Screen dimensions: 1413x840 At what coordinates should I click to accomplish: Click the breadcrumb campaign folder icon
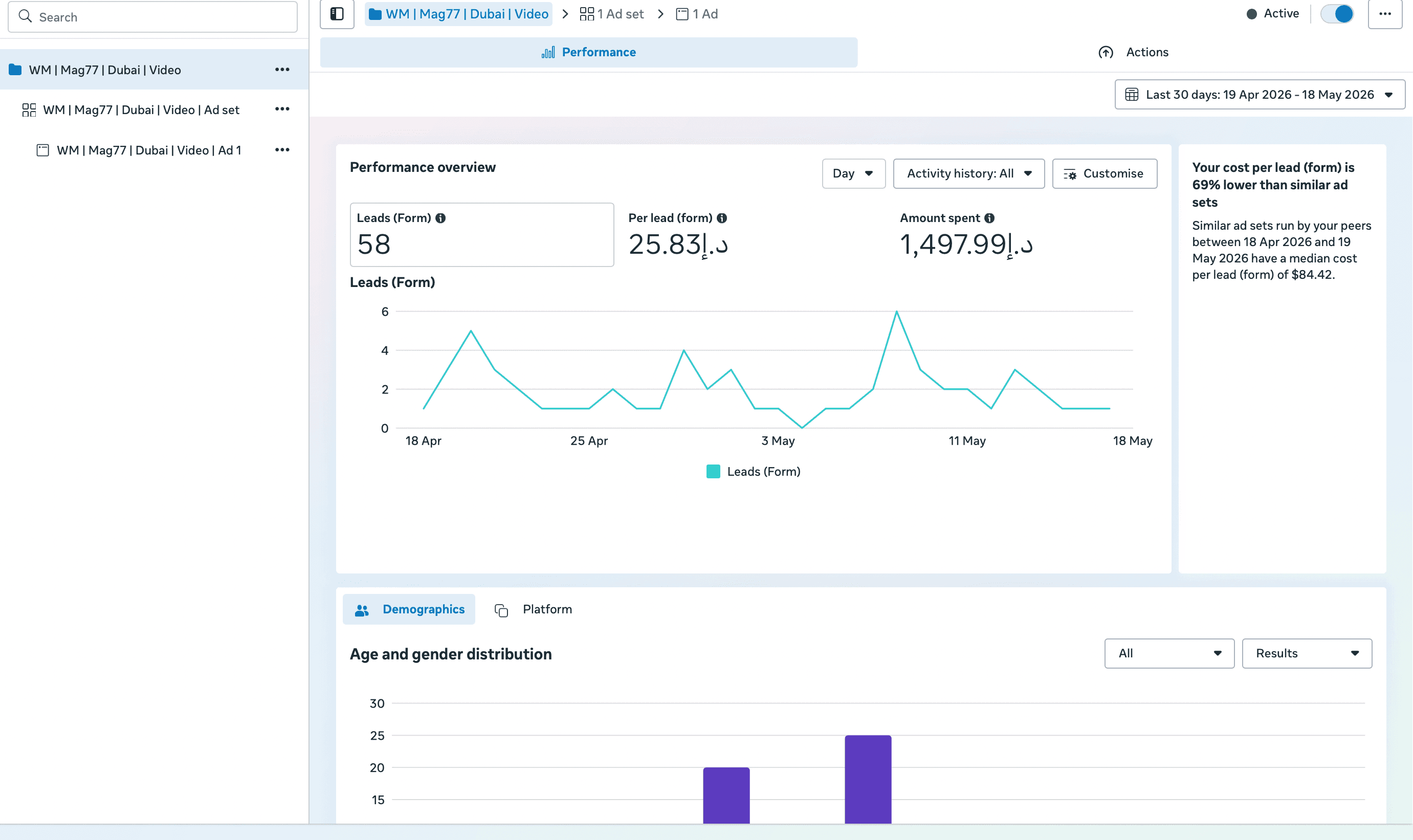pyautogui.click(x=374, y=14)
